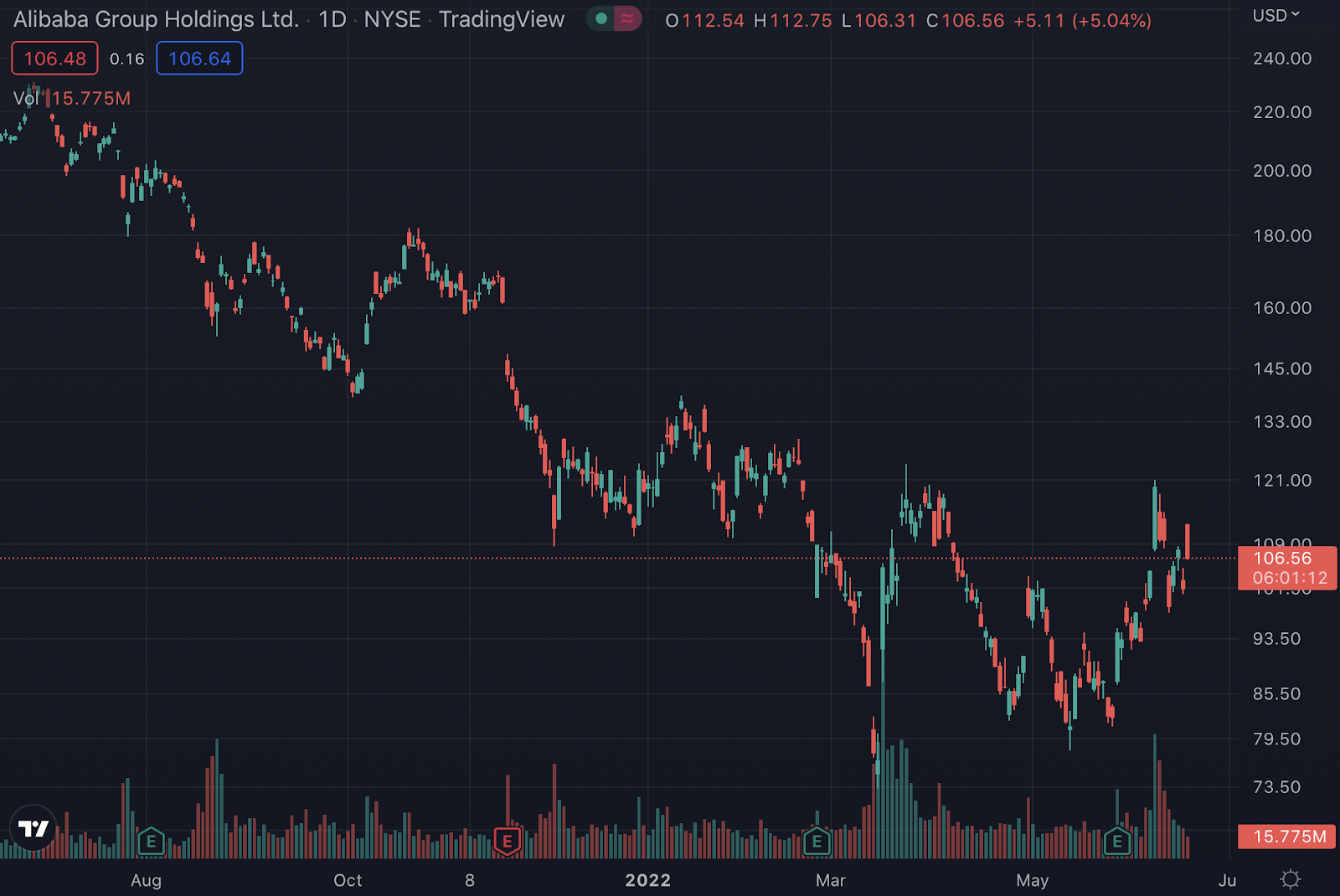
Task: Click the red current price label on the axis
Action: [1287, 568]
